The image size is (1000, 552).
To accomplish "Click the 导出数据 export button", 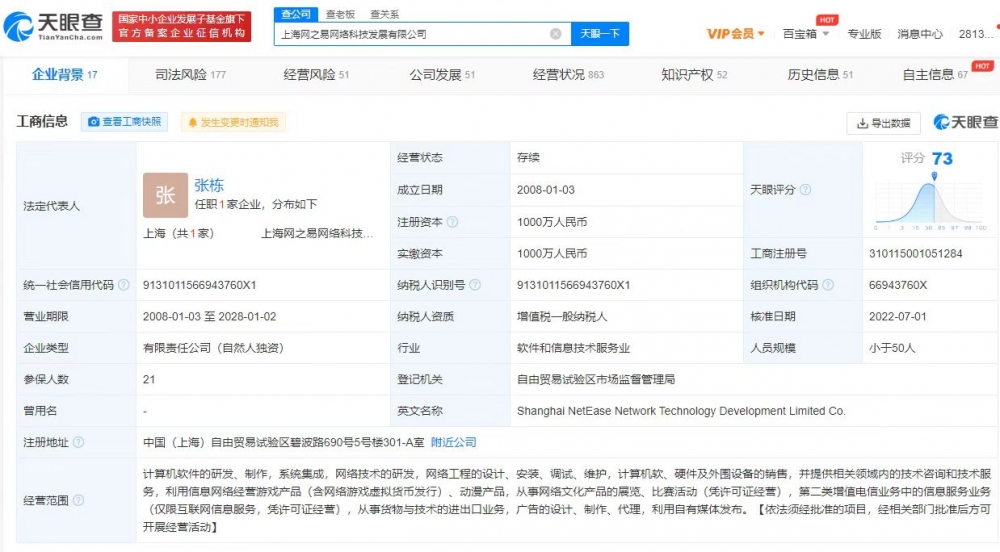I will coord(883,123).
